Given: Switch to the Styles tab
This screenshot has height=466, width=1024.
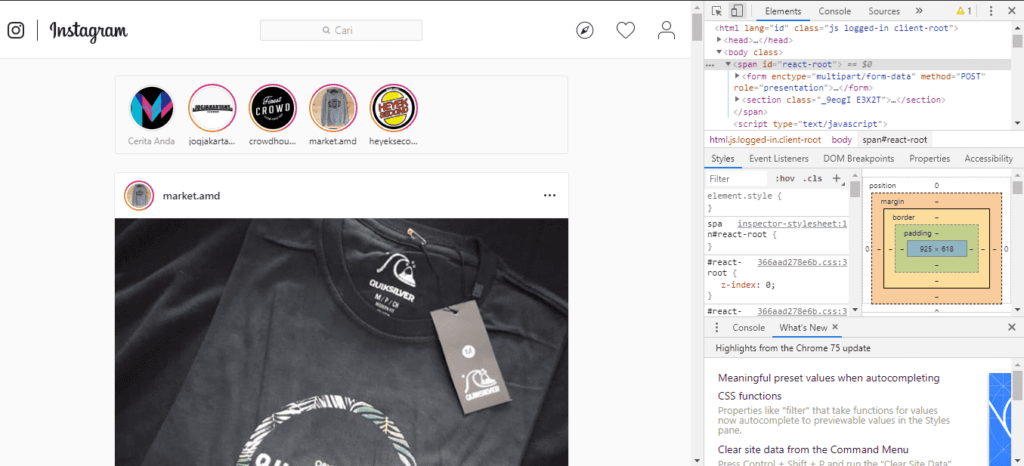Looking at the screenshot, I should click(x=723, y=159).
